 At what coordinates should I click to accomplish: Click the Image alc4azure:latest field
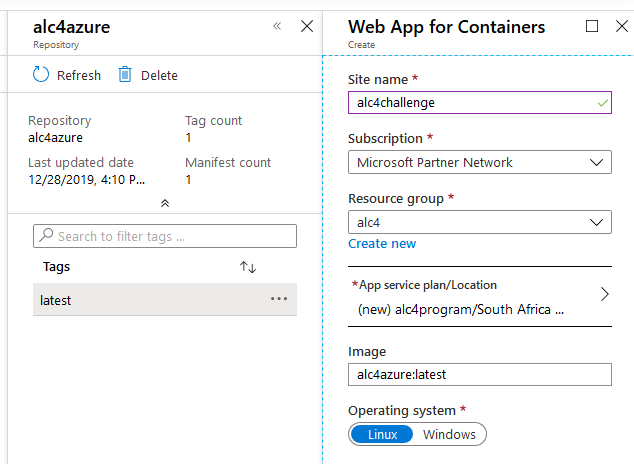click(480, 375)
